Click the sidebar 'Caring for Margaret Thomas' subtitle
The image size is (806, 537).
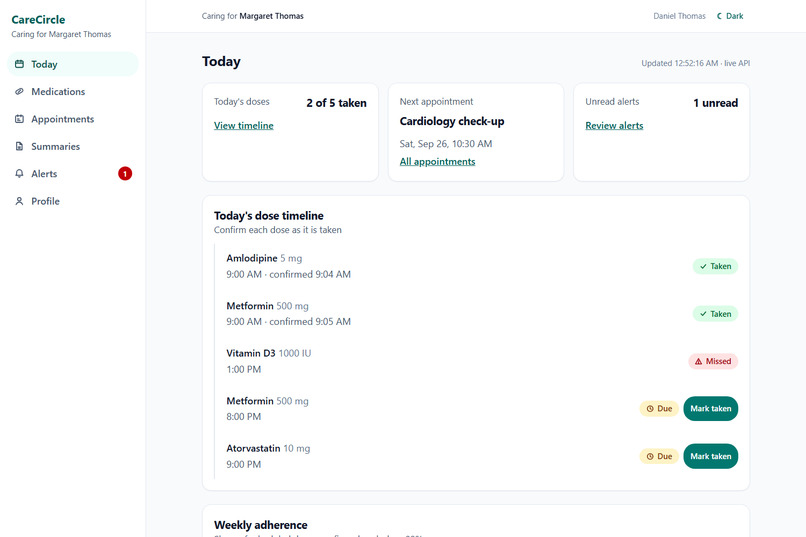61,34
